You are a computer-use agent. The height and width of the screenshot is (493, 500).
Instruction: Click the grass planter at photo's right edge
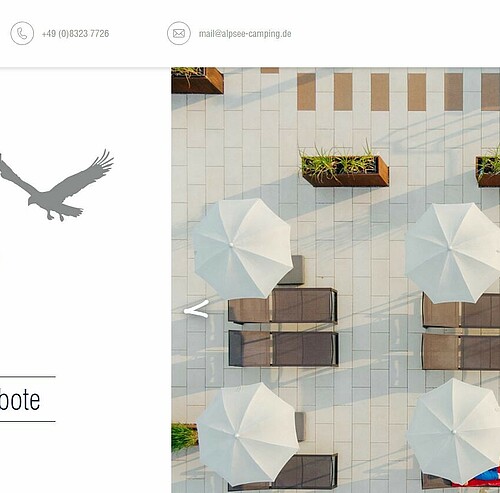point(488,170)
